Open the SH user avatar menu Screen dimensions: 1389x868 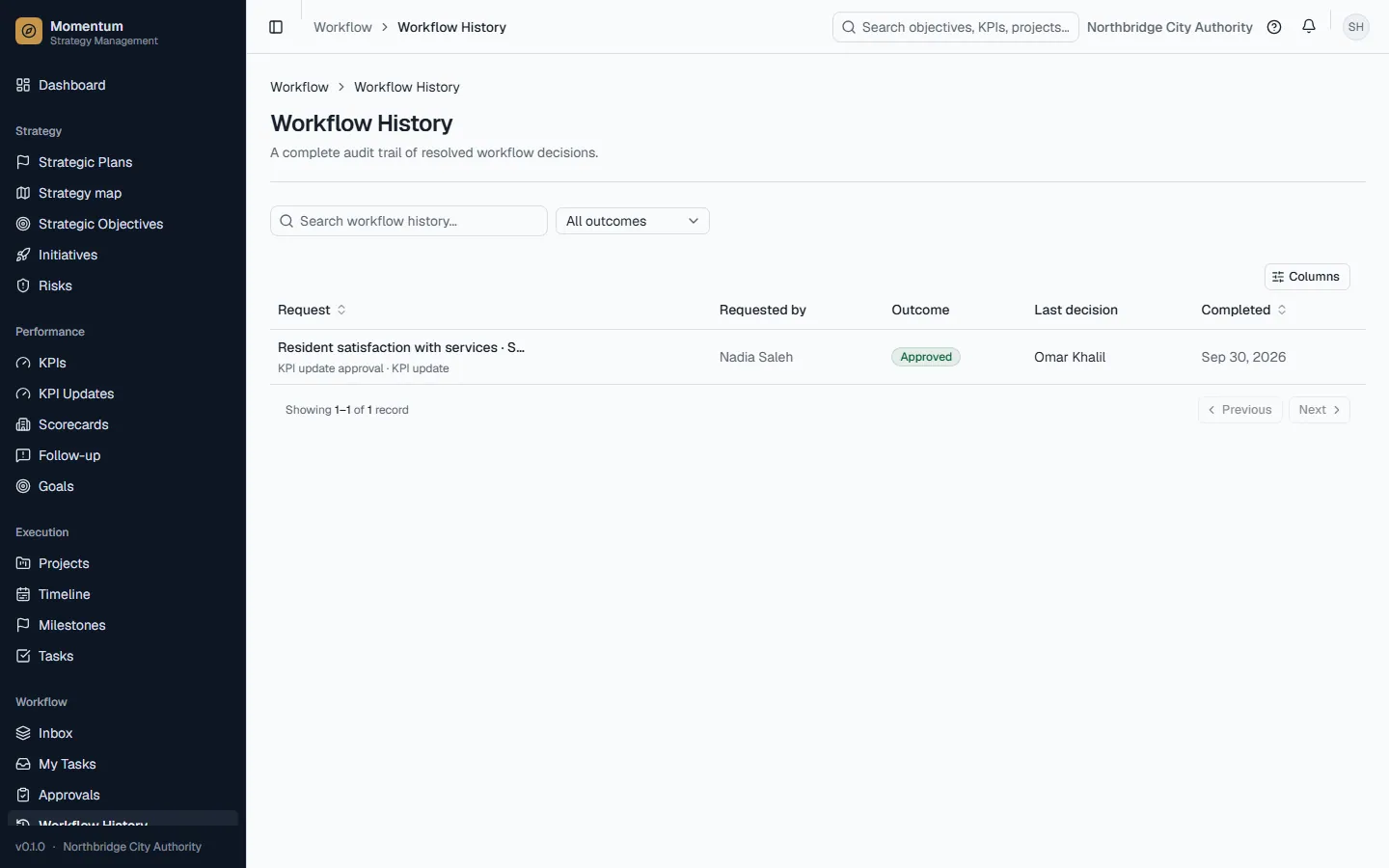1356,27
